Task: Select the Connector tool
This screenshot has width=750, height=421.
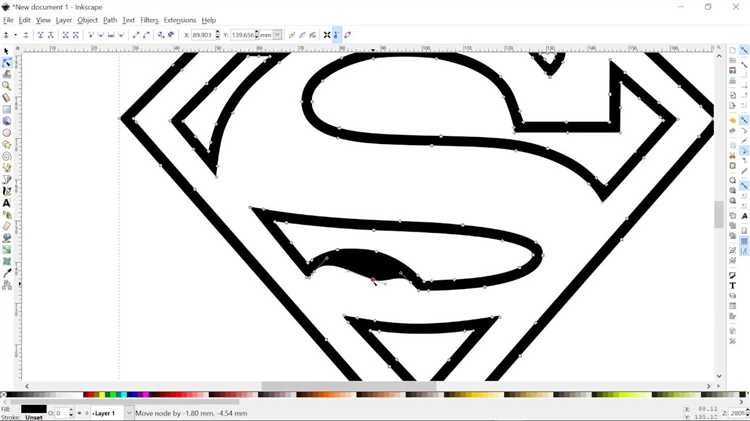Action: tap(6, 285)
